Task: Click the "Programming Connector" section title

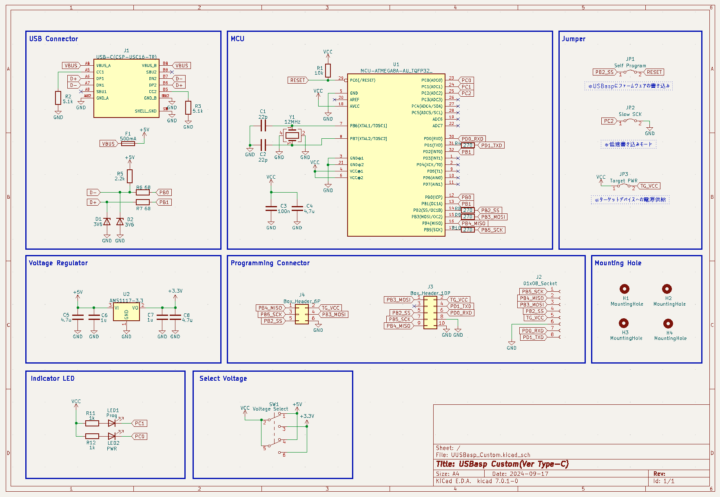Action: pos(270,263)
